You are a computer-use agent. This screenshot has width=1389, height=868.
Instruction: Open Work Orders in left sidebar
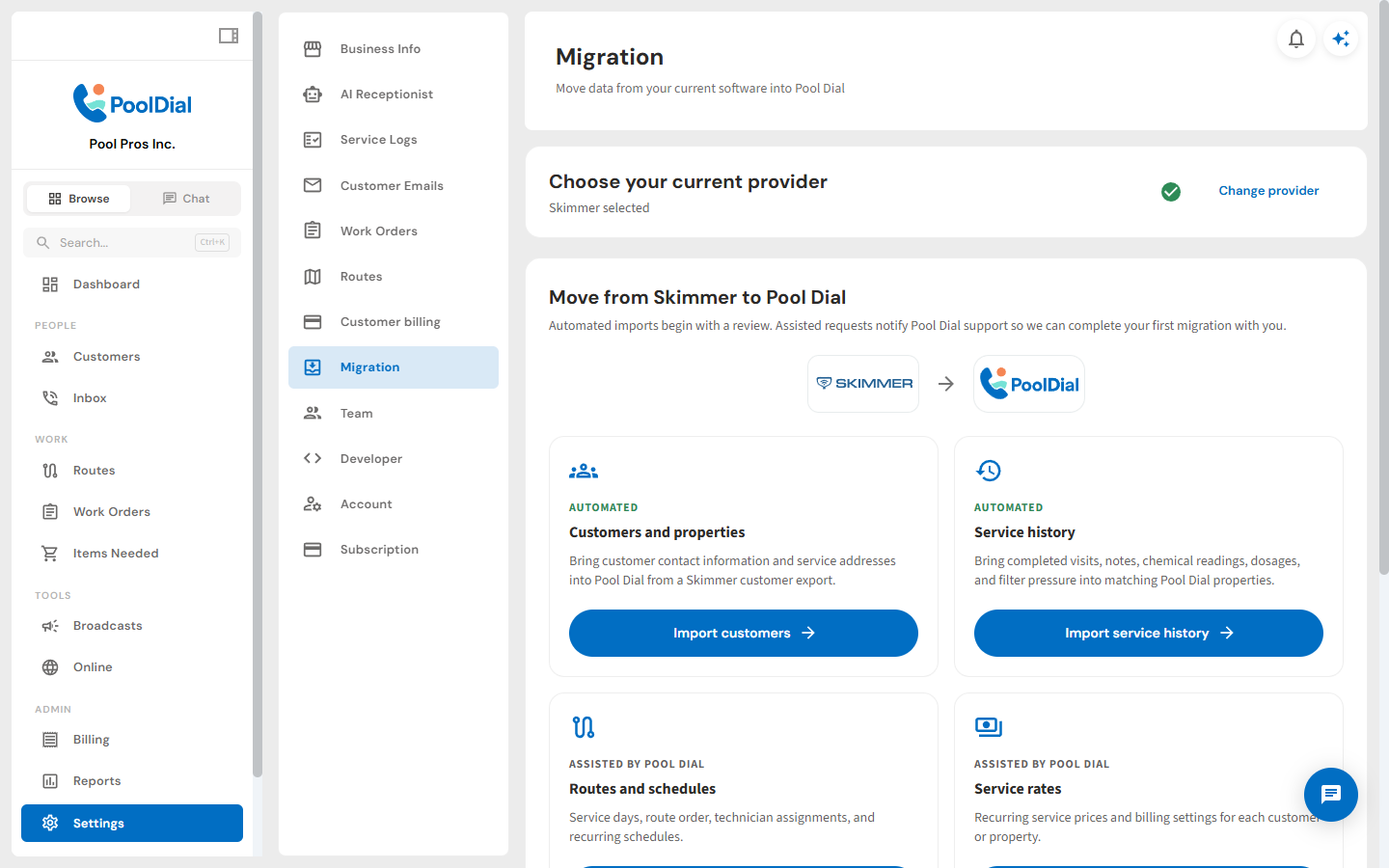click(x=132, y=512)
